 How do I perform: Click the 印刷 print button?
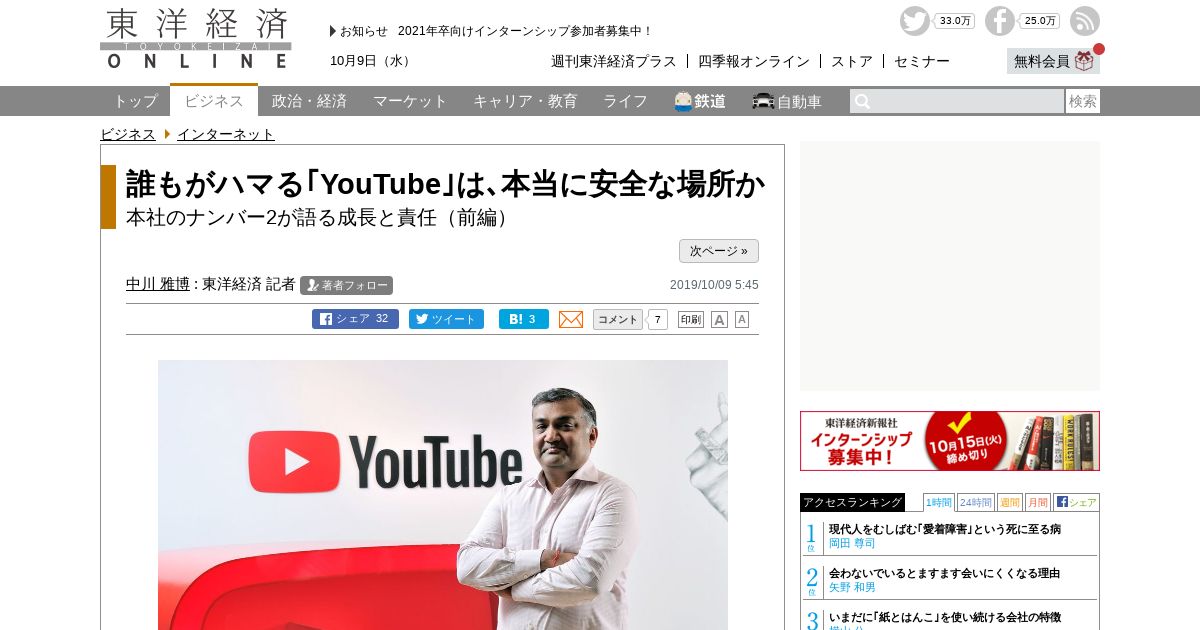[x=691, y=320]
